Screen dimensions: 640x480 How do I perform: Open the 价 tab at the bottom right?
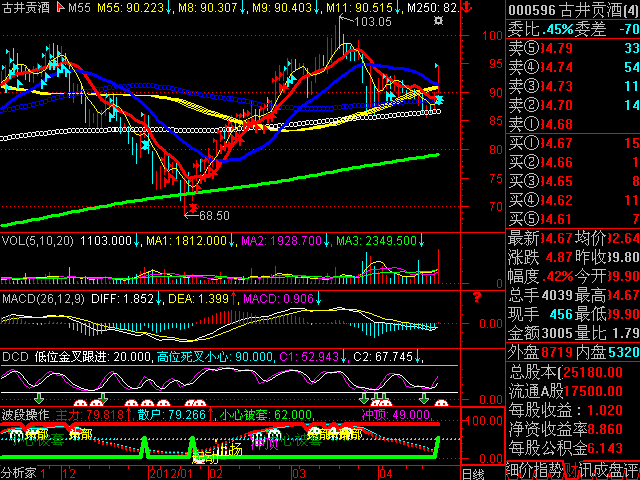point(527,469)
